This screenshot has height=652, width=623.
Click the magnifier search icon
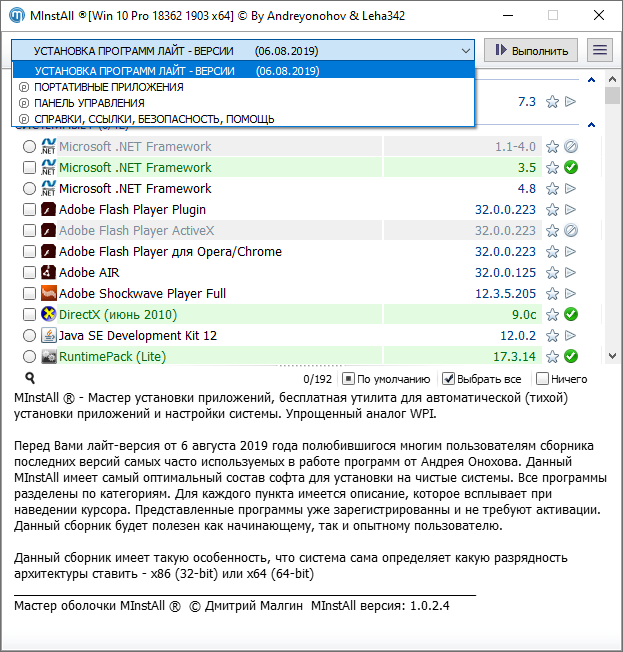[x=30, y=378]
